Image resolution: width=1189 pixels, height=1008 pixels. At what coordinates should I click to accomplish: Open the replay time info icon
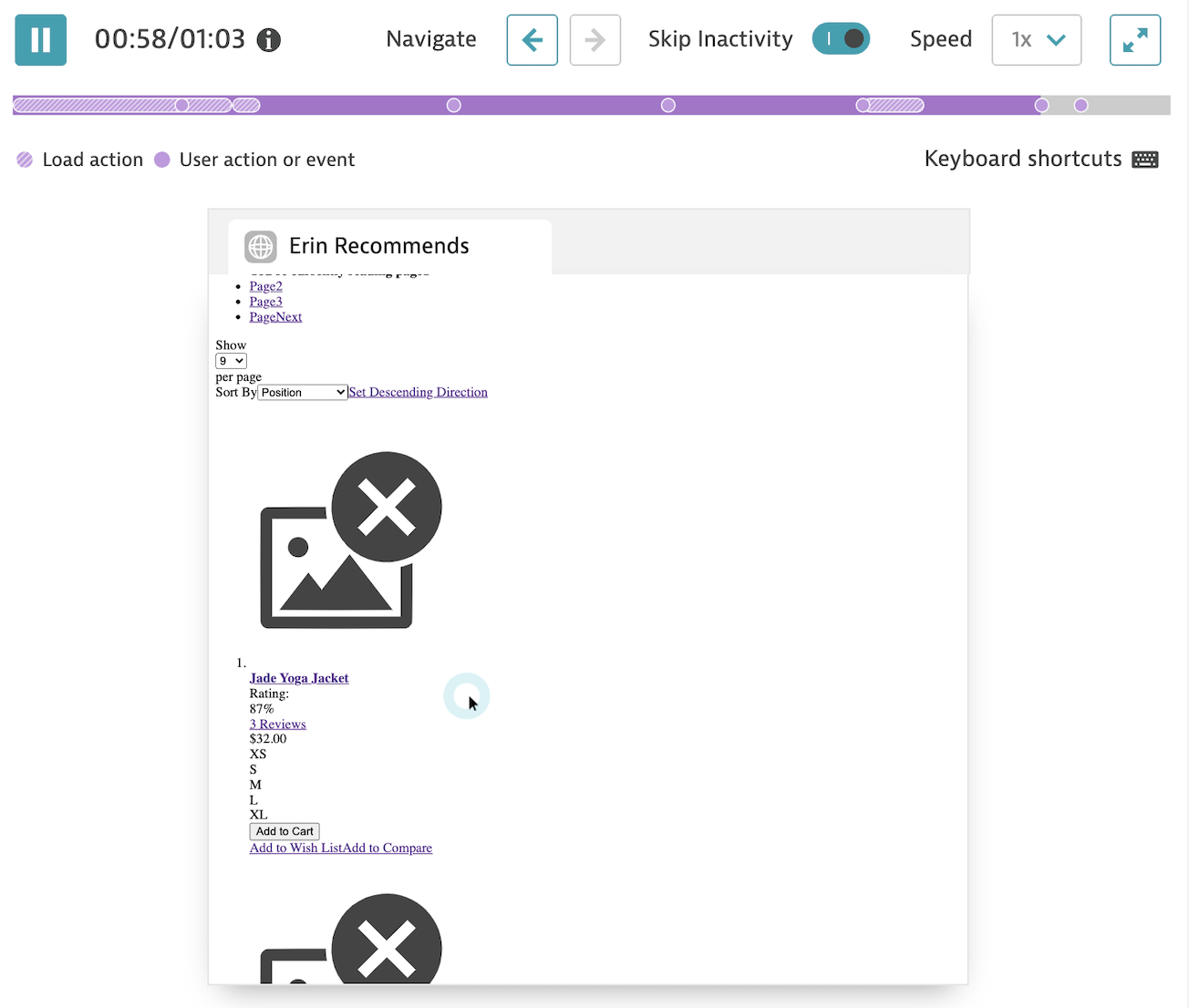tap(268, 40)
